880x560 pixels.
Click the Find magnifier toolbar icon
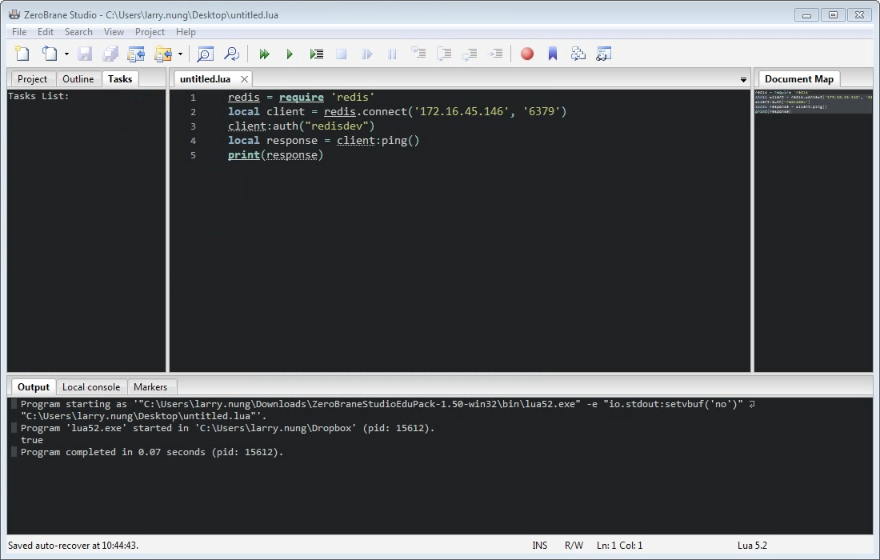tap(205, 54)
